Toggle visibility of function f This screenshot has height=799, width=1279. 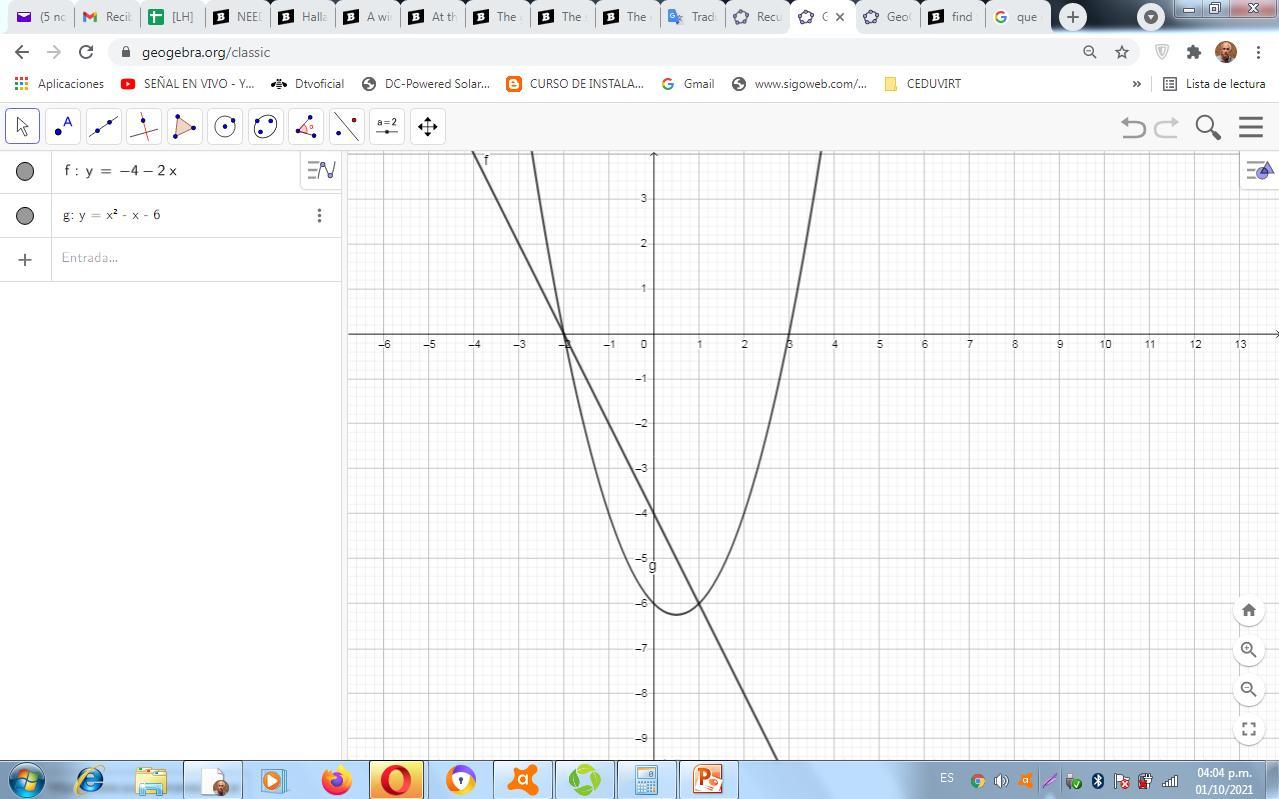tap(25, 171)
